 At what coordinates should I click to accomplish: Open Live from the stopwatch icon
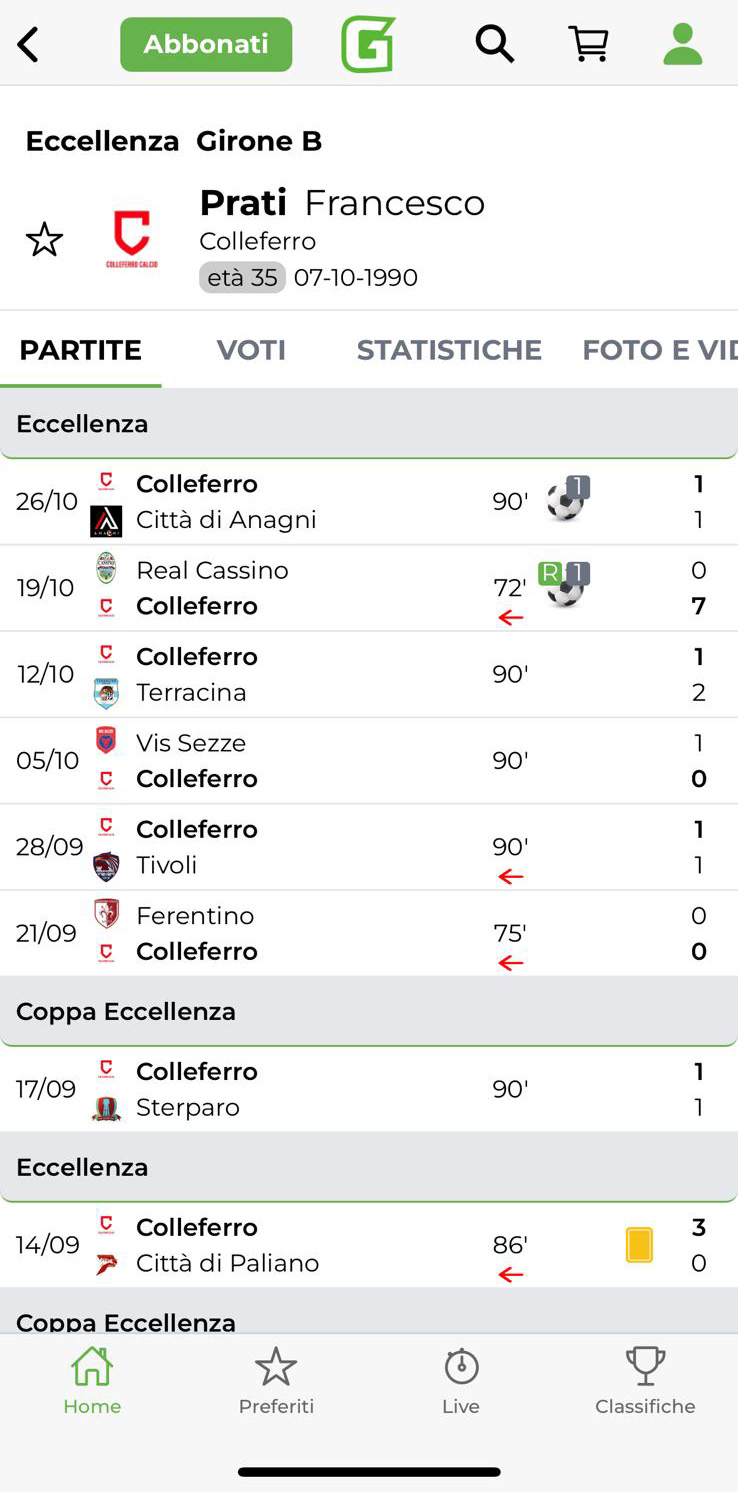(461, 1380)
